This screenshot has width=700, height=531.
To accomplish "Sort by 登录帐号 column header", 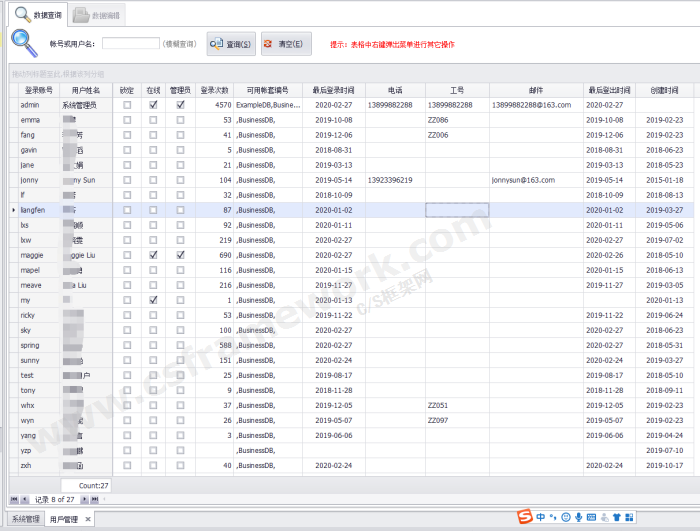I will click(39, 90).
